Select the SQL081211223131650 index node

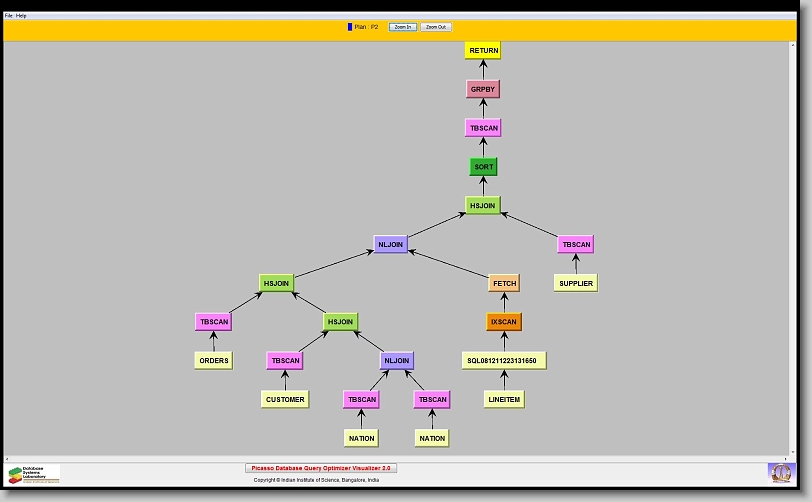pos(504,360)
